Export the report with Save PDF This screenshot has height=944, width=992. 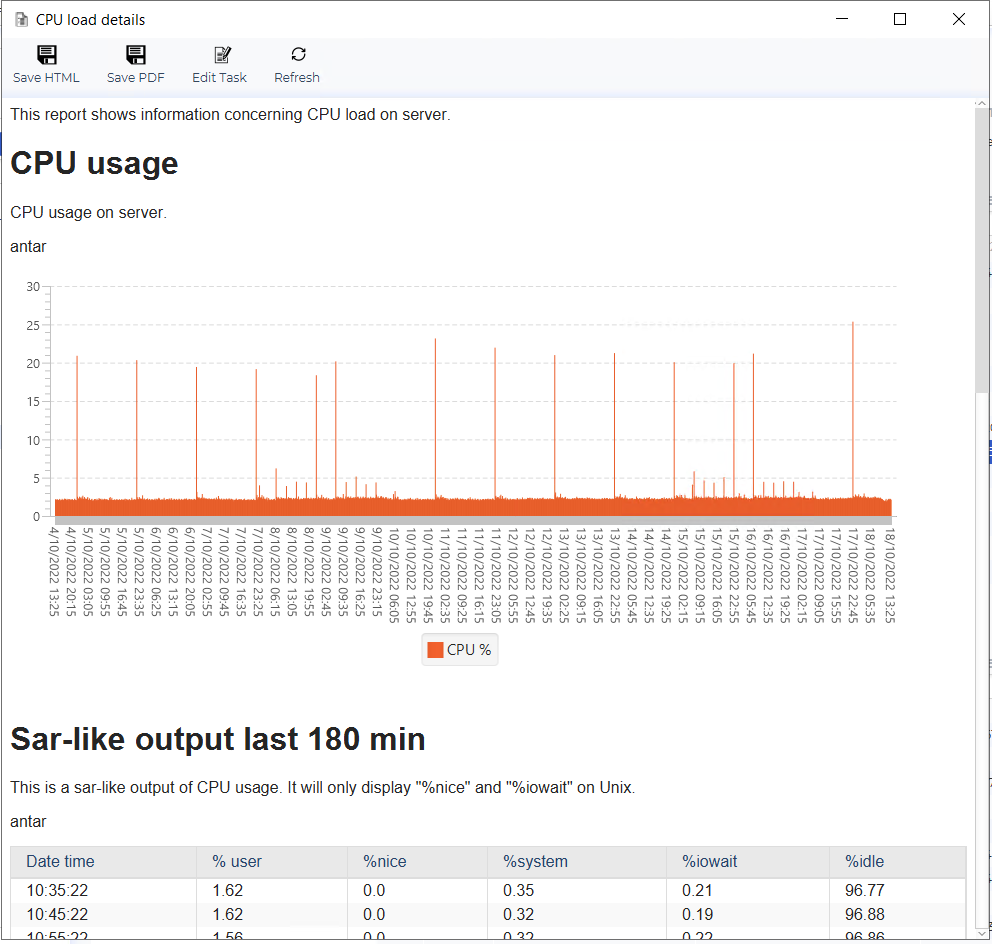135,56
